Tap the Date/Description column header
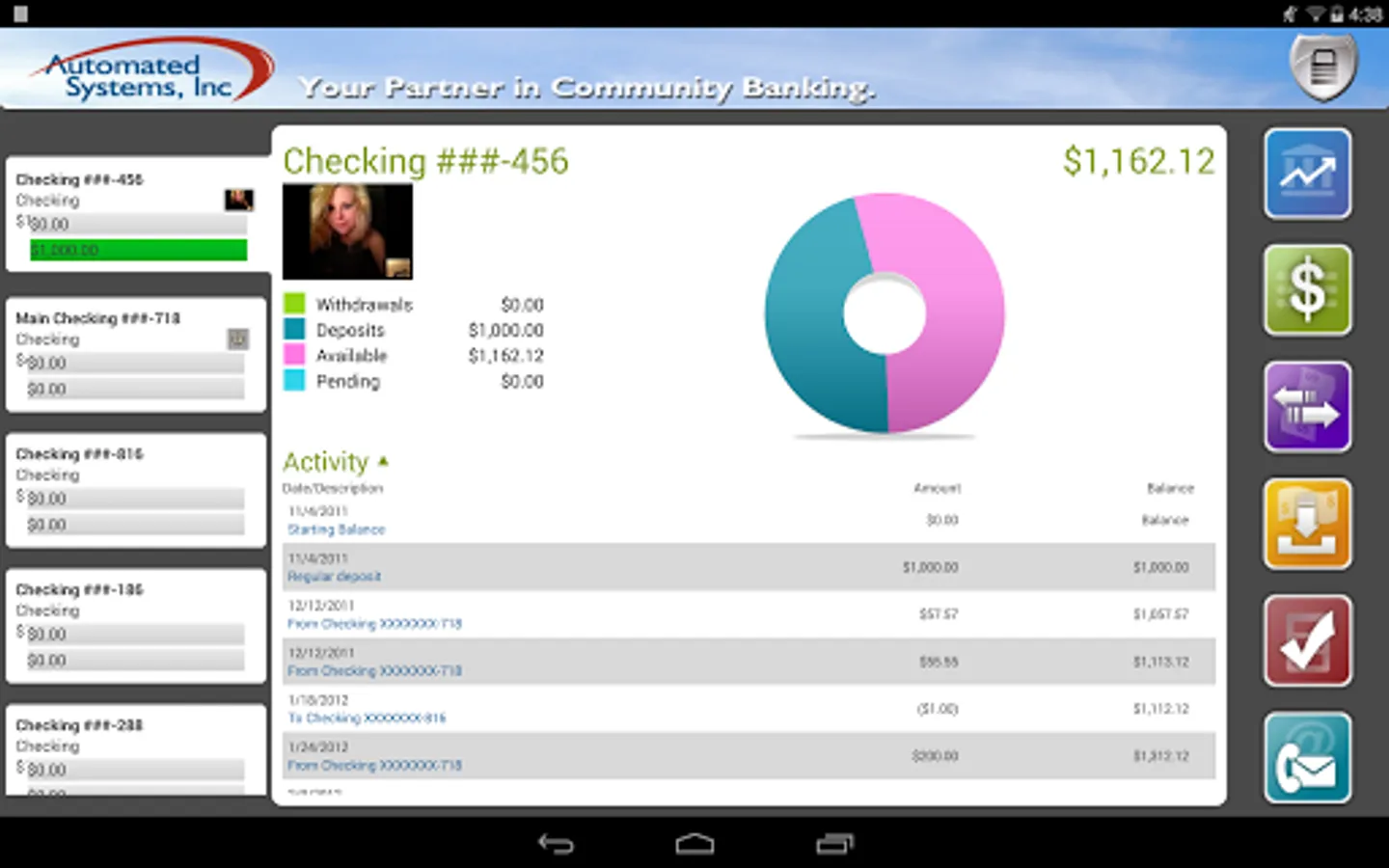 333,488
